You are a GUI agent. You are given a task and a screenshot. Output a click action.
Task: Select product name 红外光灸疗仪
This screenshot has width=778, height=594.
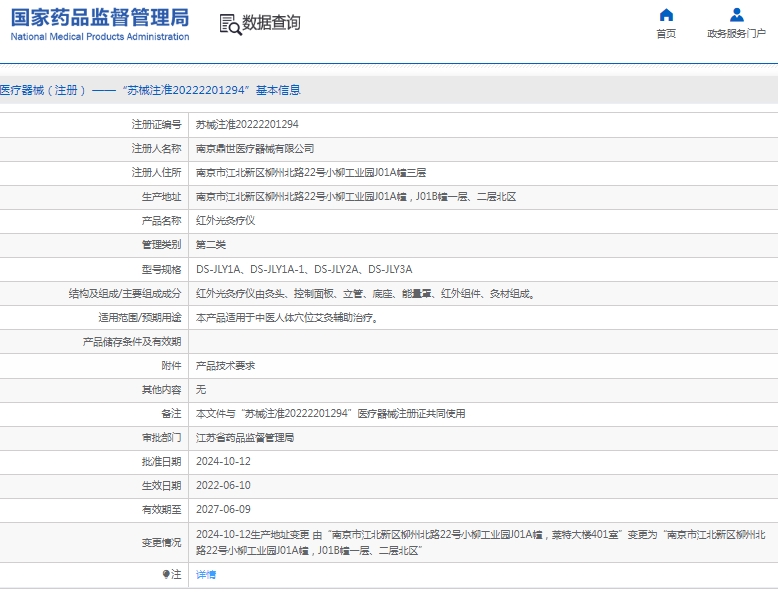tap(225, 221)
